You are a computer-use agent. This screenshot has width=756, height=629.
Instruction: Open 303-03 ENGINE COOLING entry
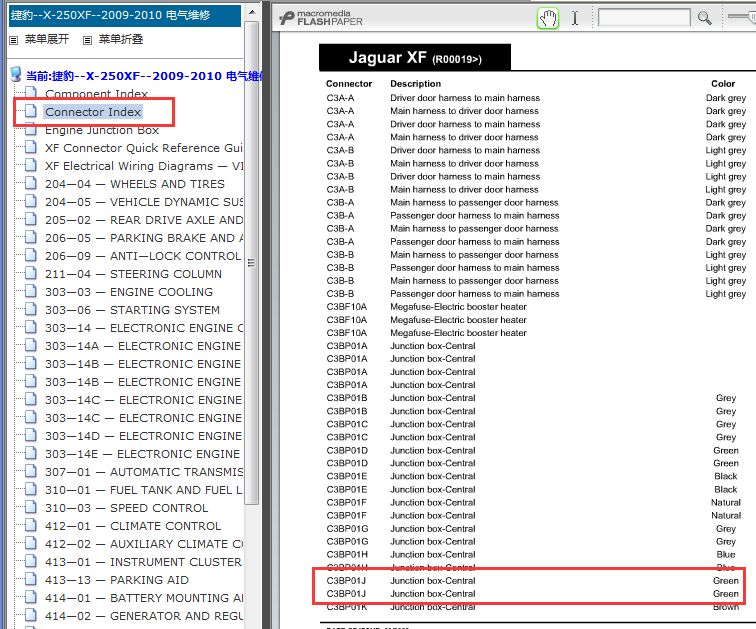coord(129,292)
